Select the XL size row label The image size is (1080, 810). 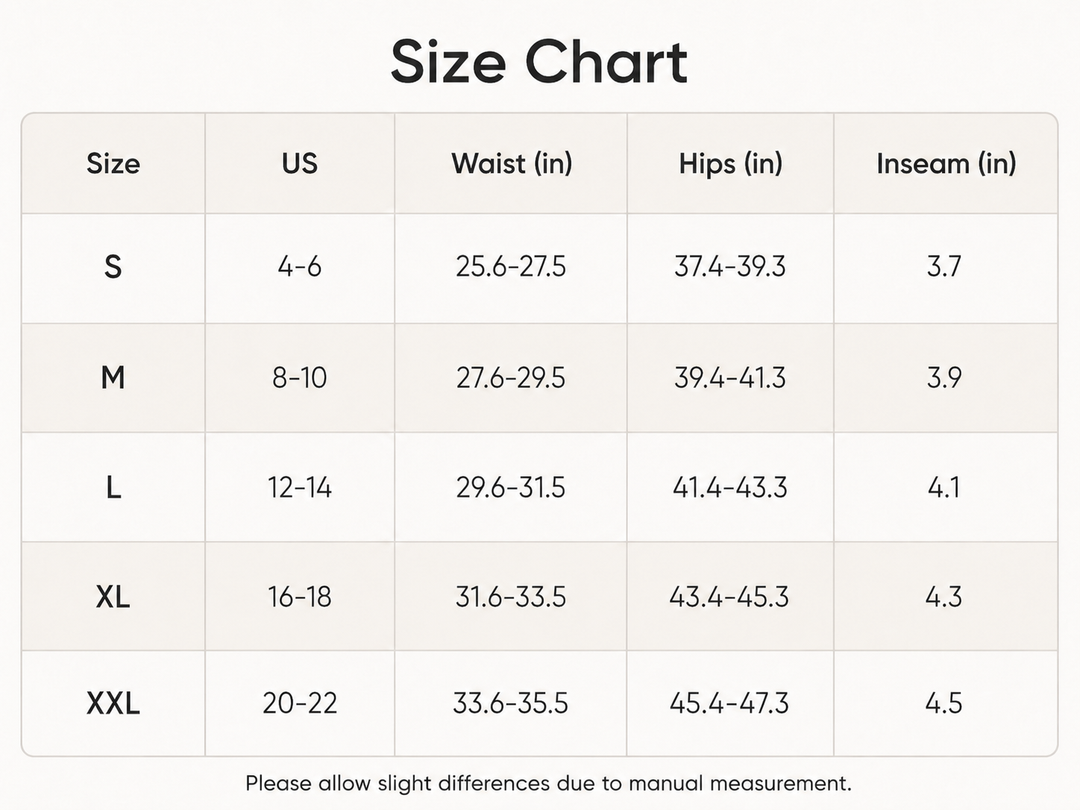[113, 596]
